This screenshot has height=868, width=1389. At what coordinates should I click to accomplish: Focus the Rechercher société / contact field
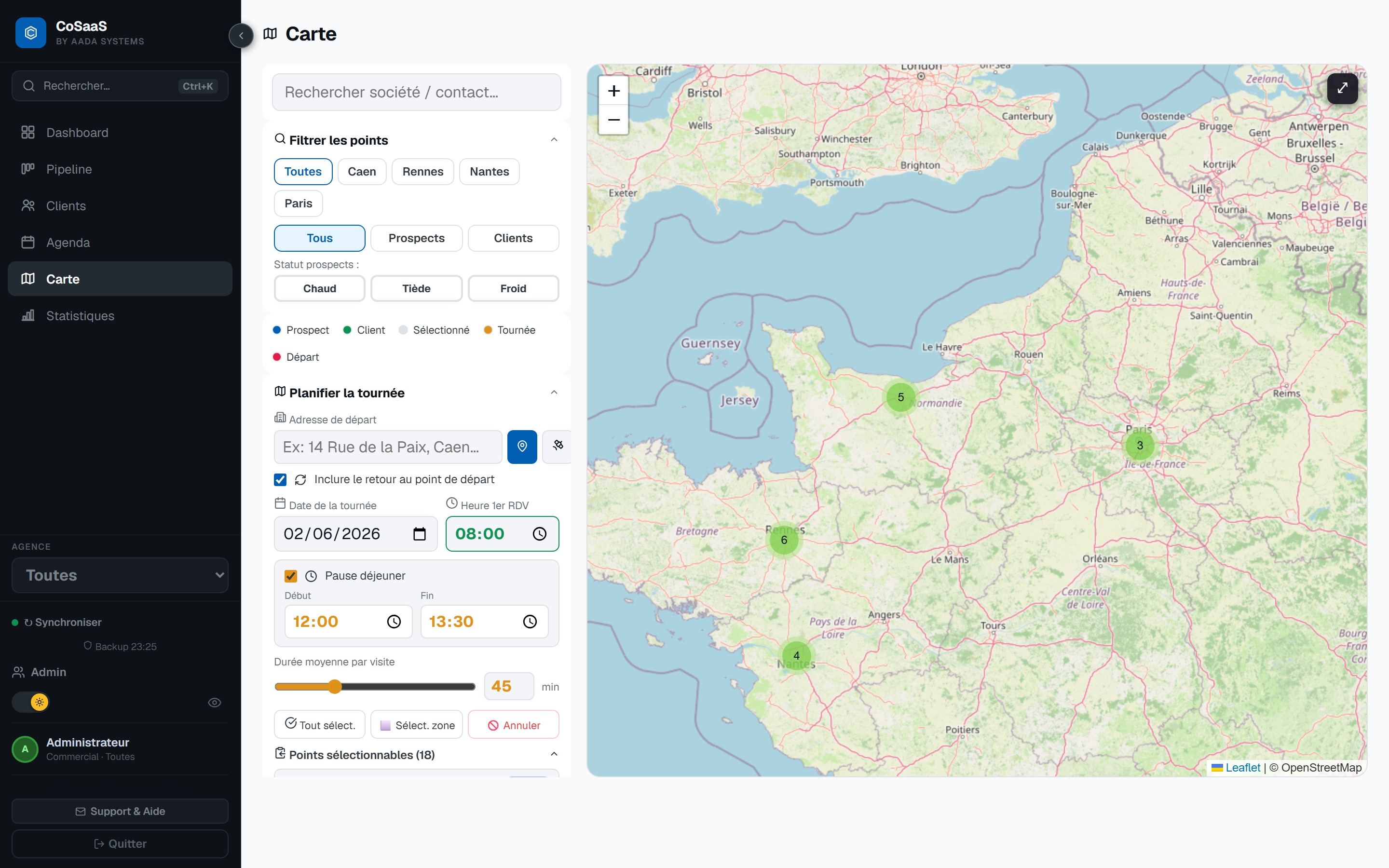416,92
